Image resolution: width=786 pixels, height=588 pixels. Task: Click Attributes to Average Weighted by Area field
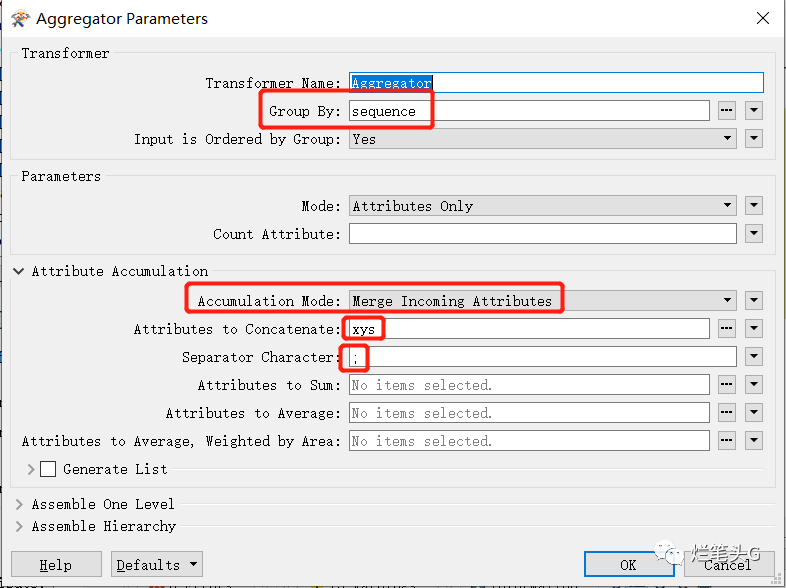[x=529, y=441]
